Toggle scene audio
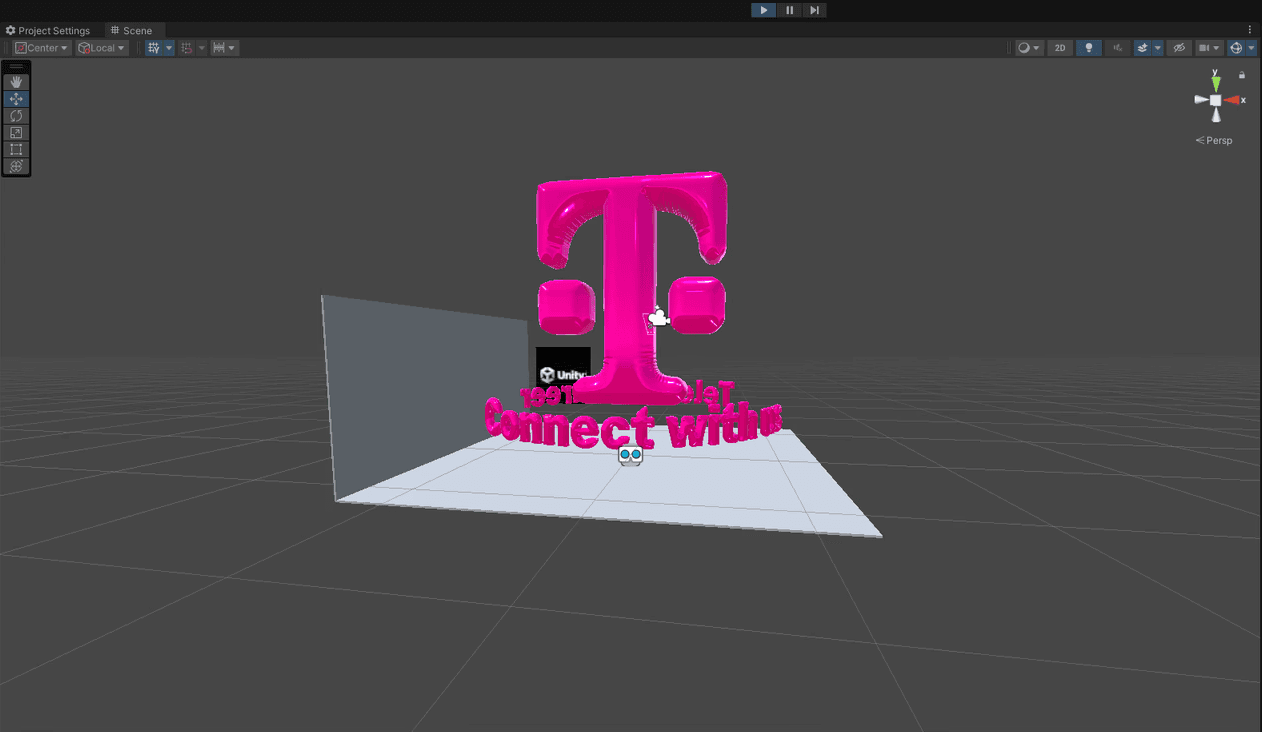1262x732 pixels. (1118, 48)
